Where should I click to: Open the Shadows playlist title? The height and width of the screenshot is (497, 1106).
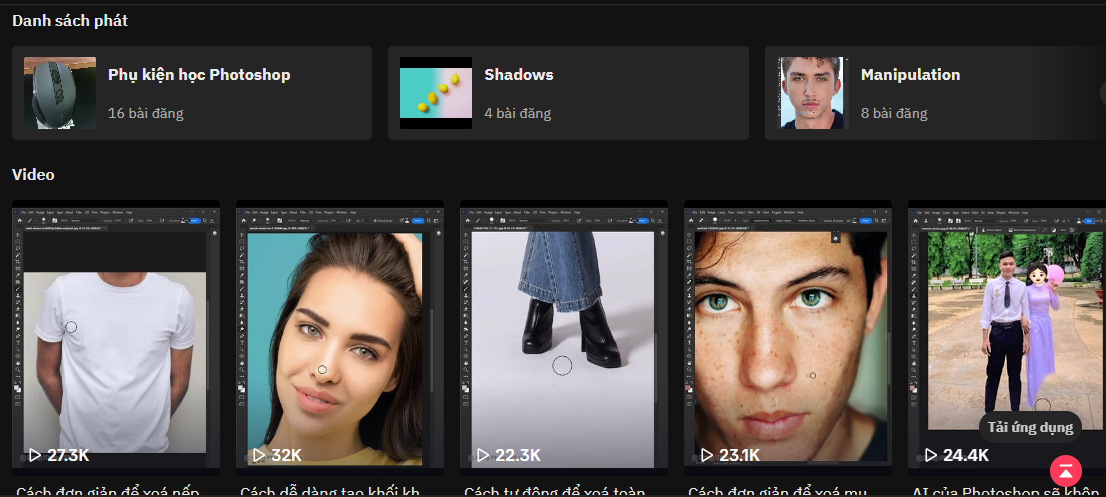pos(518,75)
